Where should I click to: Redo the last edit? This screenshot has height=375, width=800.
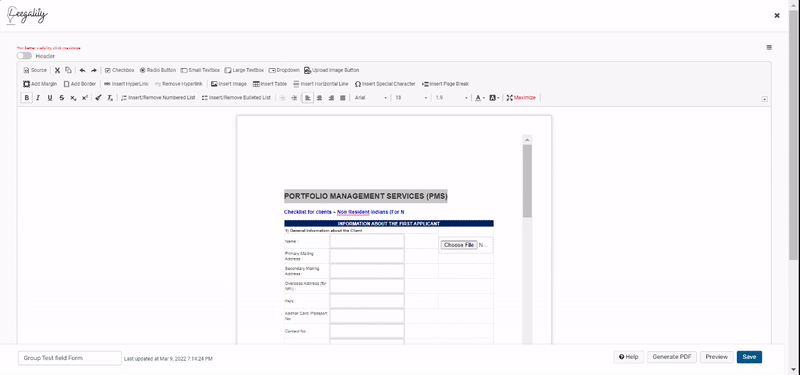pyautogui.click(x=94, y=70)
